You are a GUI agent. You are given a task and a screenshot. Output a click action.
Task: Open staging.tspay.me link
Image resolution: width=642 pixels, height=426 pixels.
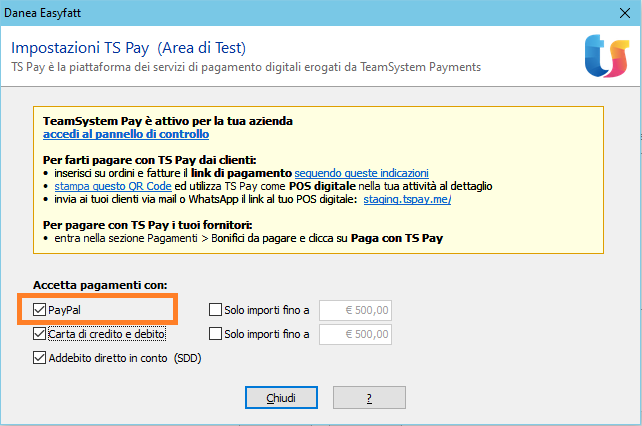pyautogui.click(x=407, y=199)
